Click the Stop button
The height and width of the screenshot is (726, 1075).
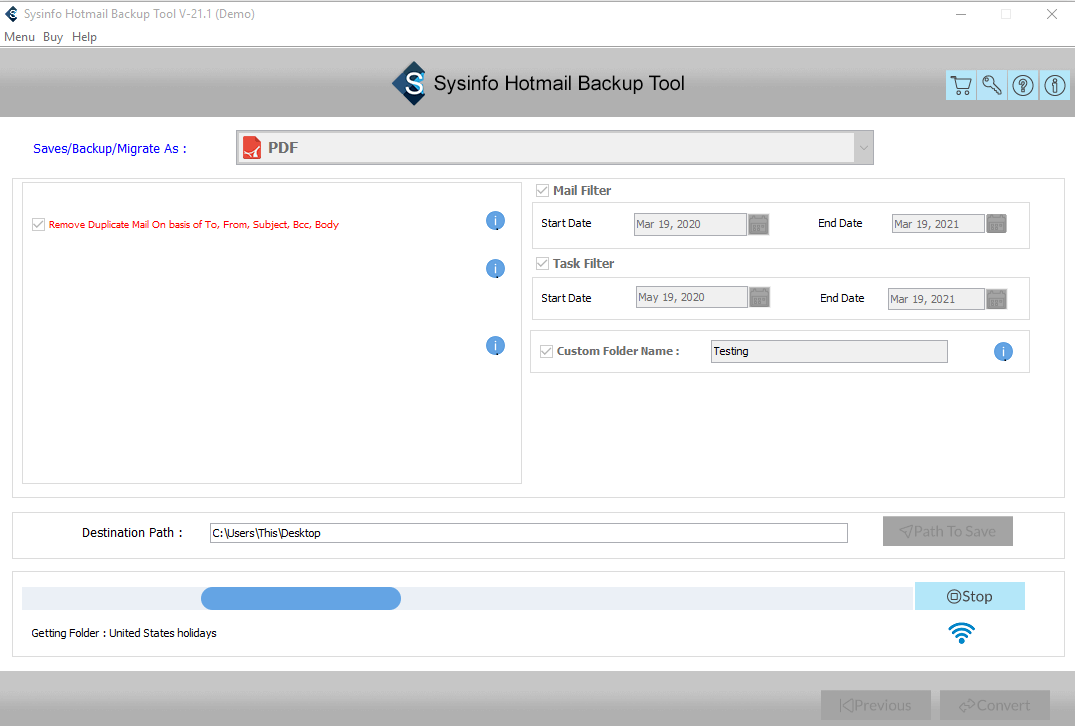[x=969, y=596]
